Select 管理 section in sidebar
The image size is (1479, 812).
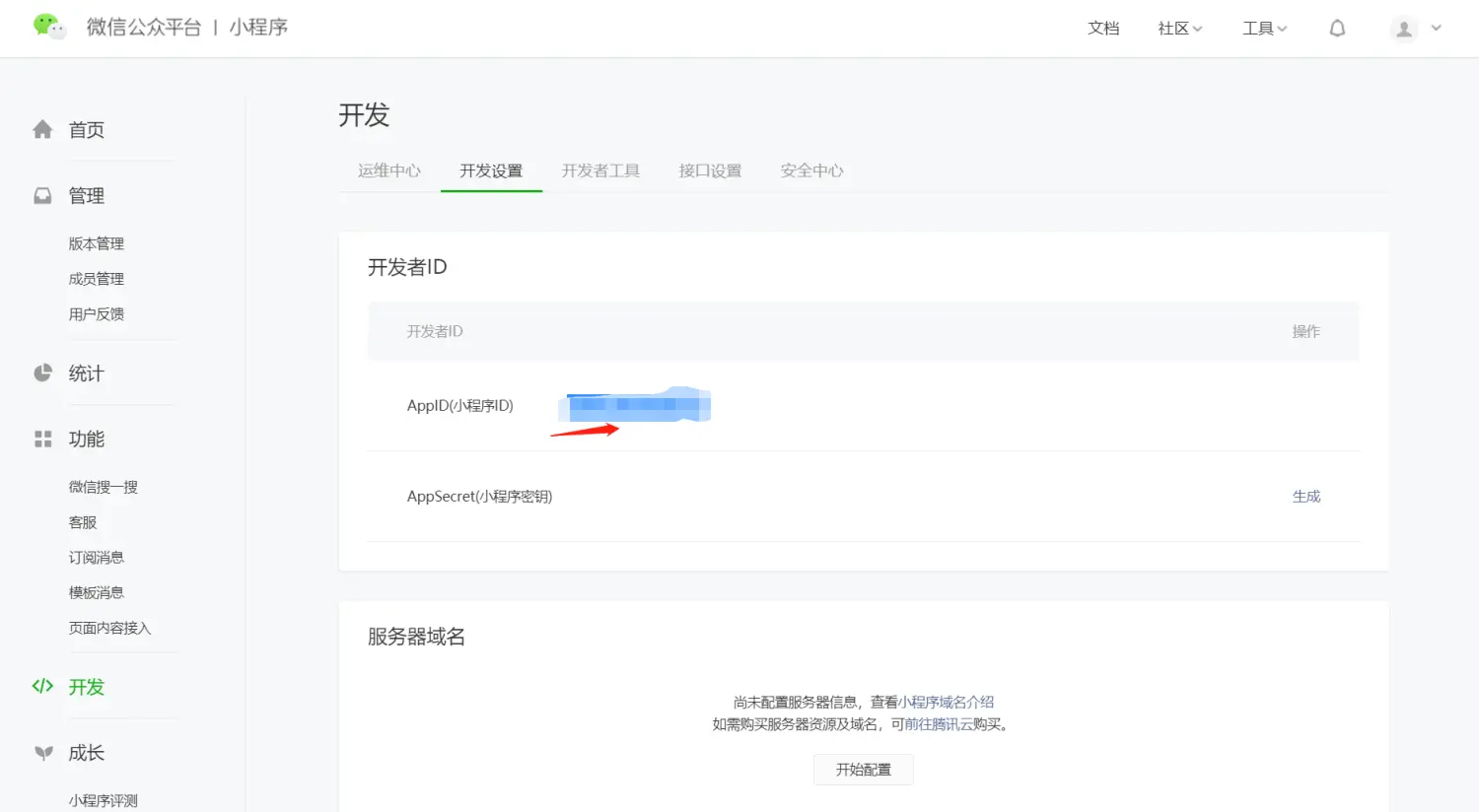tap(86, 196)
